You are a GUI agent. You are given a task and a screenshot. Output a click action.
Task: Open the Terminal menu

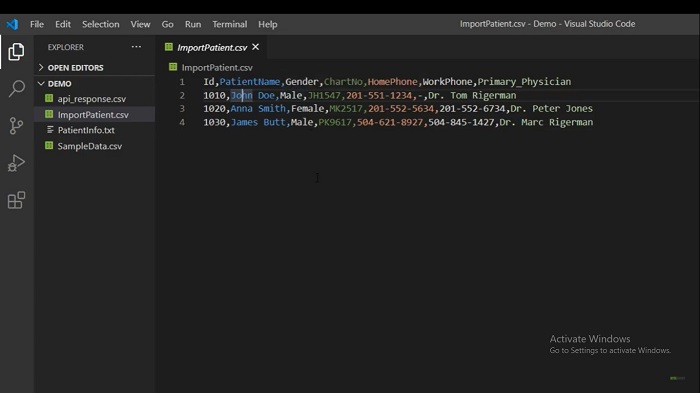pyautogui.click(x=229, y=24)
